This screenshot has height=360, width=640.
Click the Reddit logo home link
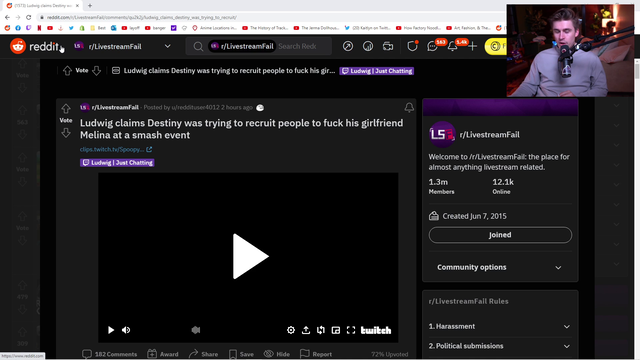click(35, 47)
